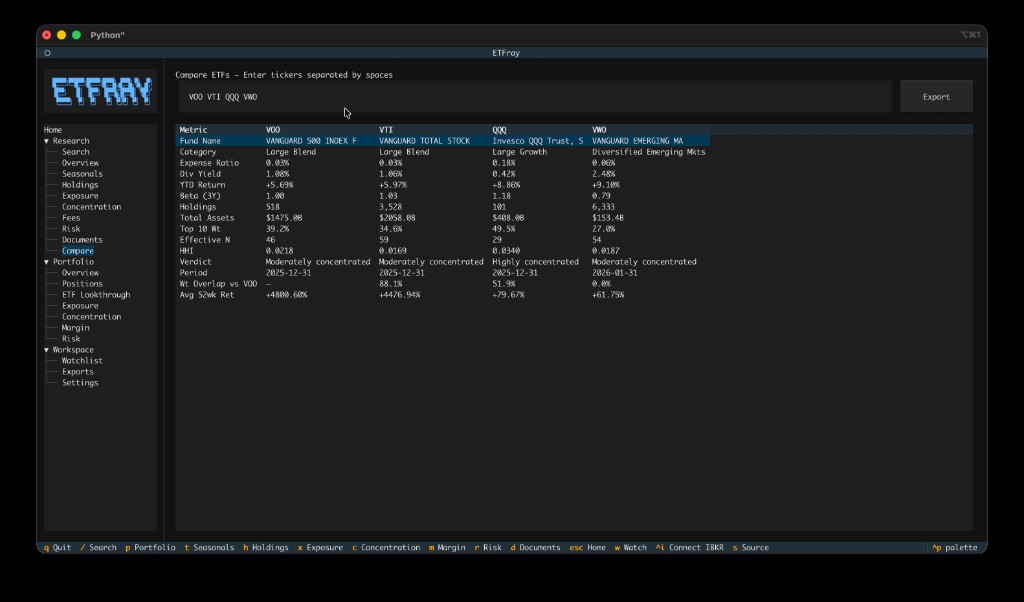Image resolution: width=1024 pixels, height=602 pixels.
Task: Select the YTD Return row label
Action: click(202, 185)
